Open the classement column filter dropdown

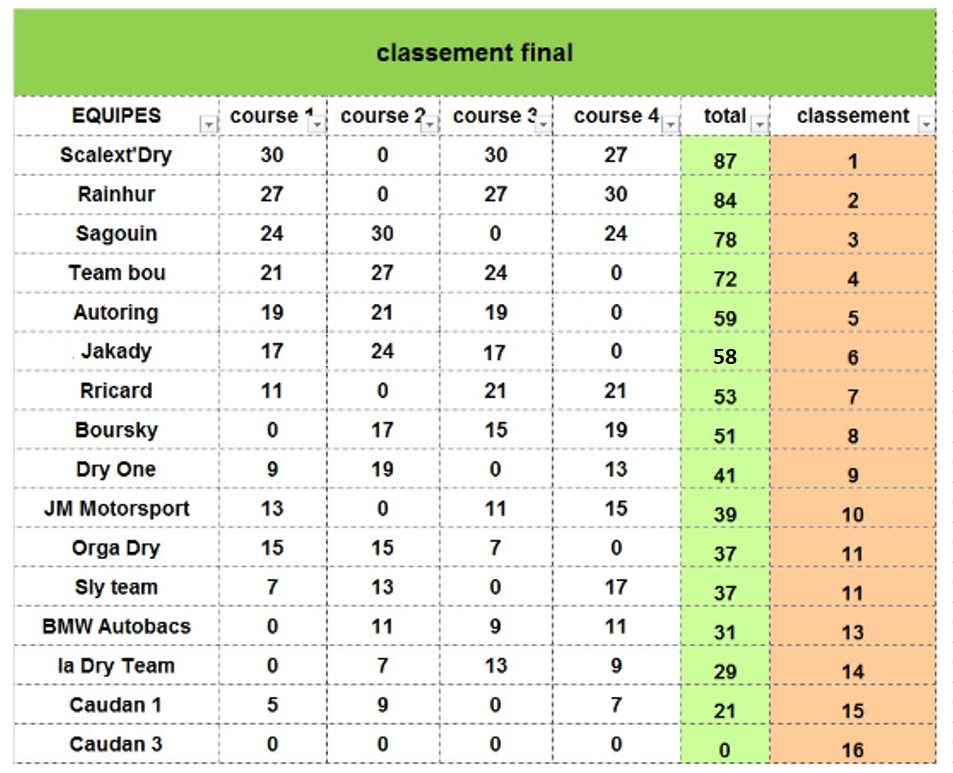tap(926, 125)
